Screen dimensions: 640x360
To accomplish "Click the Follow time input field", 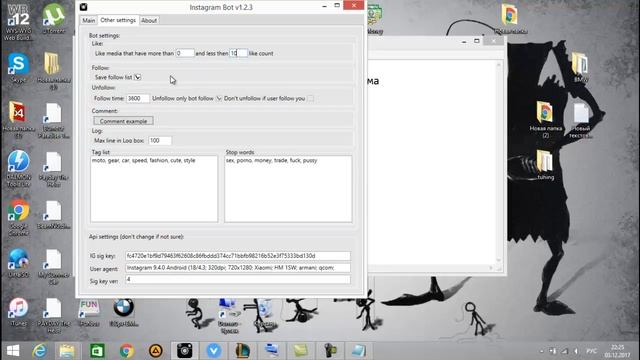I will pos(138,98).
